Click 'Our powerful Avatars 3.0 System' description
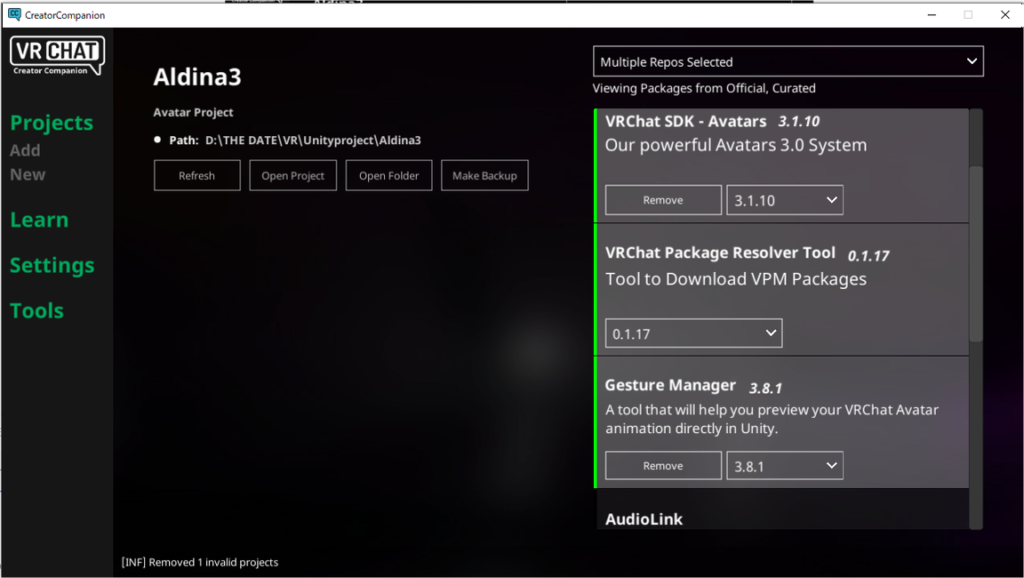 (x=736, y=146)
